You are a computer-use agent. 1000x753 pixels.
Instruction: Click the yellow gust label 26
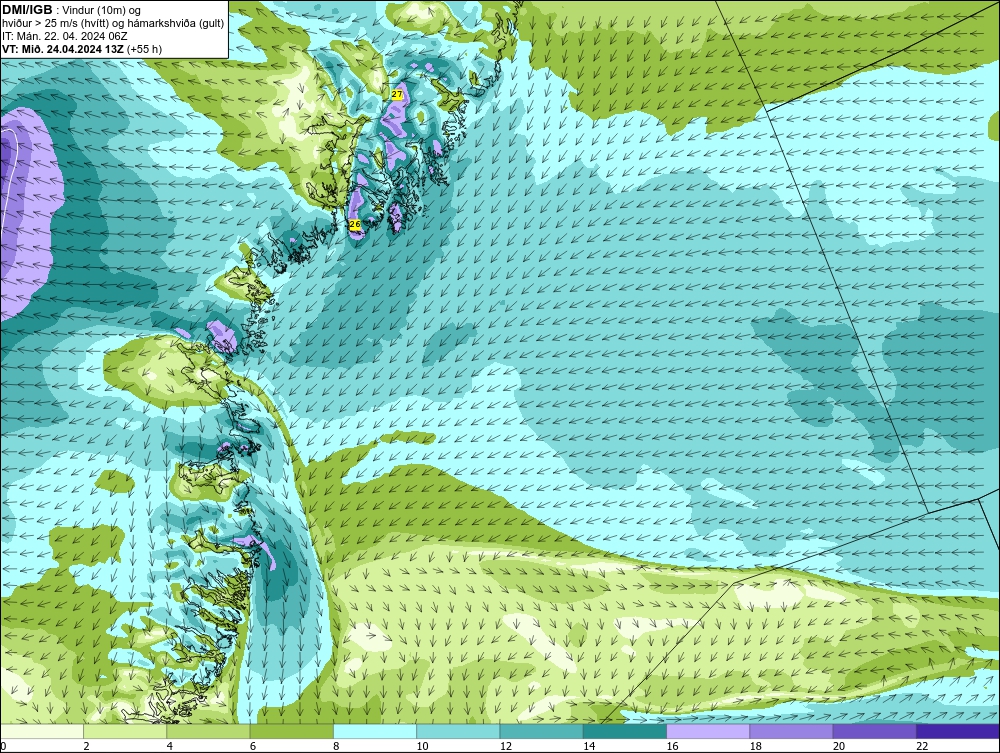[x=355, y=224]
